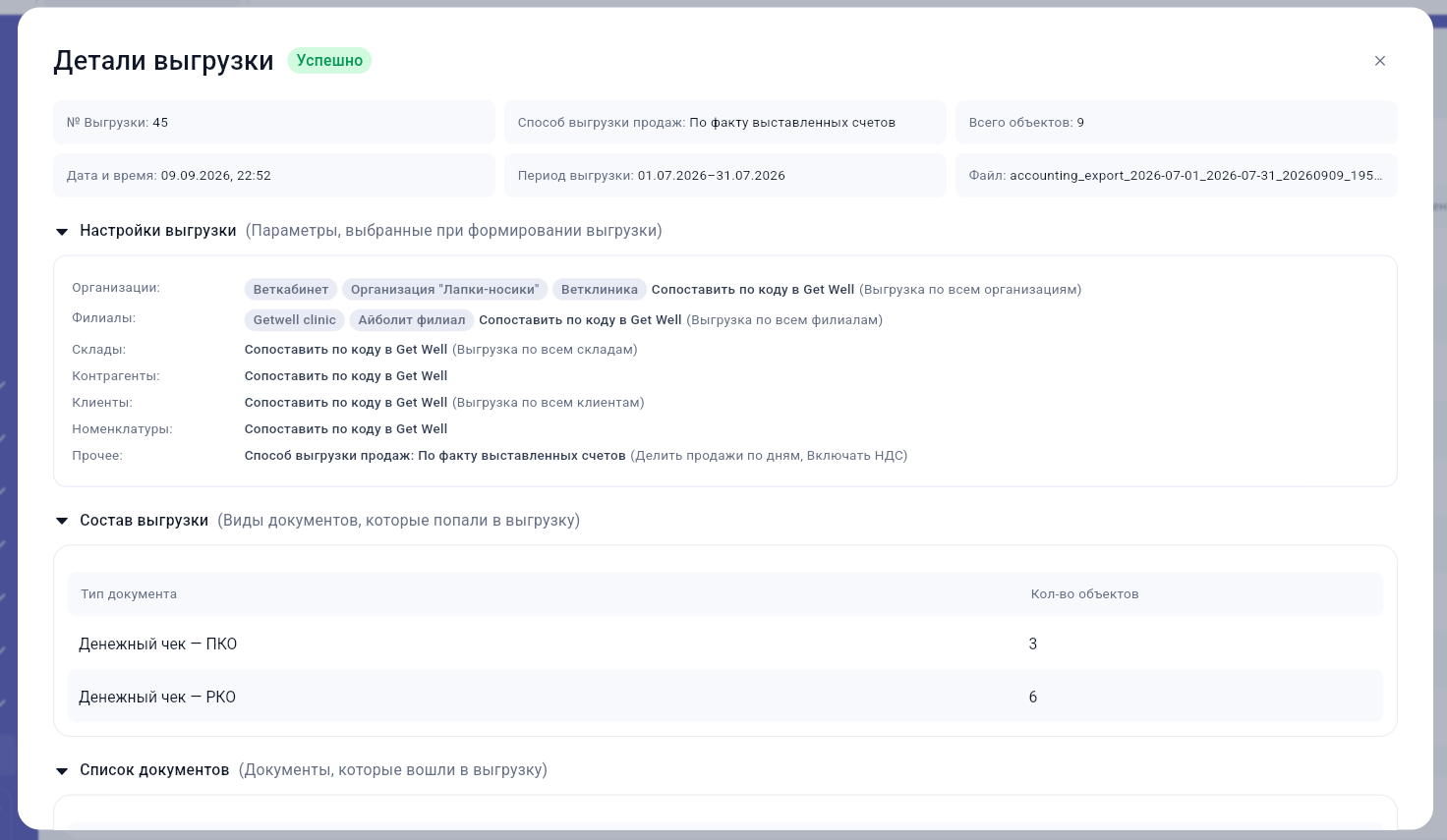Image resolution: width=1447 pixels, height=840 pixels.
Task: Select the Айболит филиал chip
Action: coord(412,320)
